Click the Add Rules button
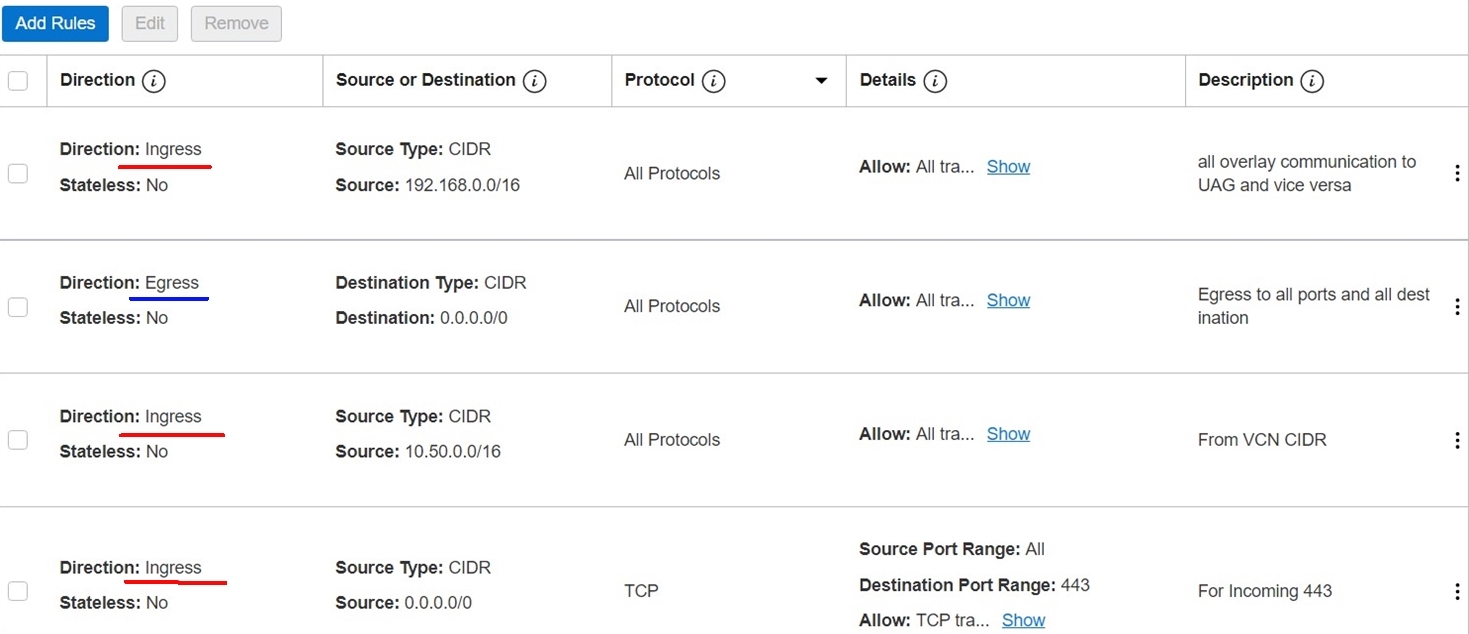 coord(55,23)
